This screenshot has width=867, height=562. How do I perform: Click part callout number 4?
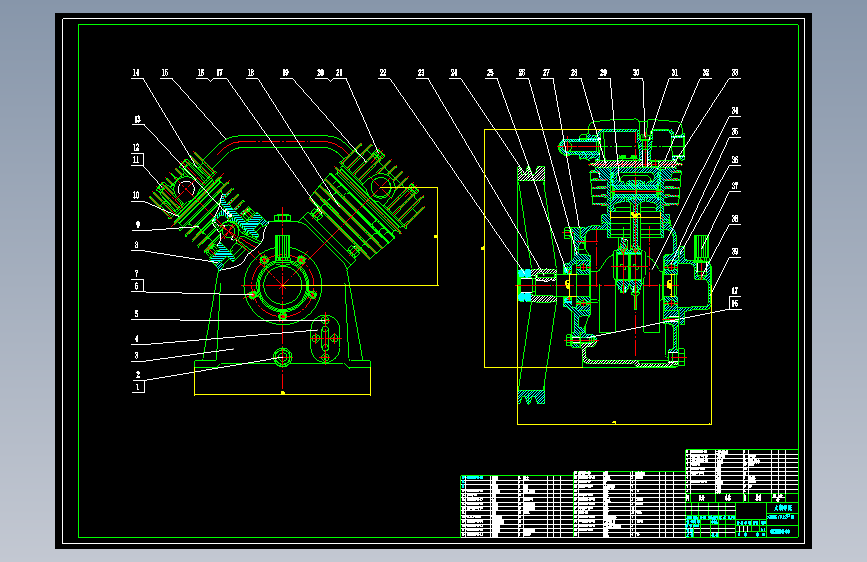136,339
